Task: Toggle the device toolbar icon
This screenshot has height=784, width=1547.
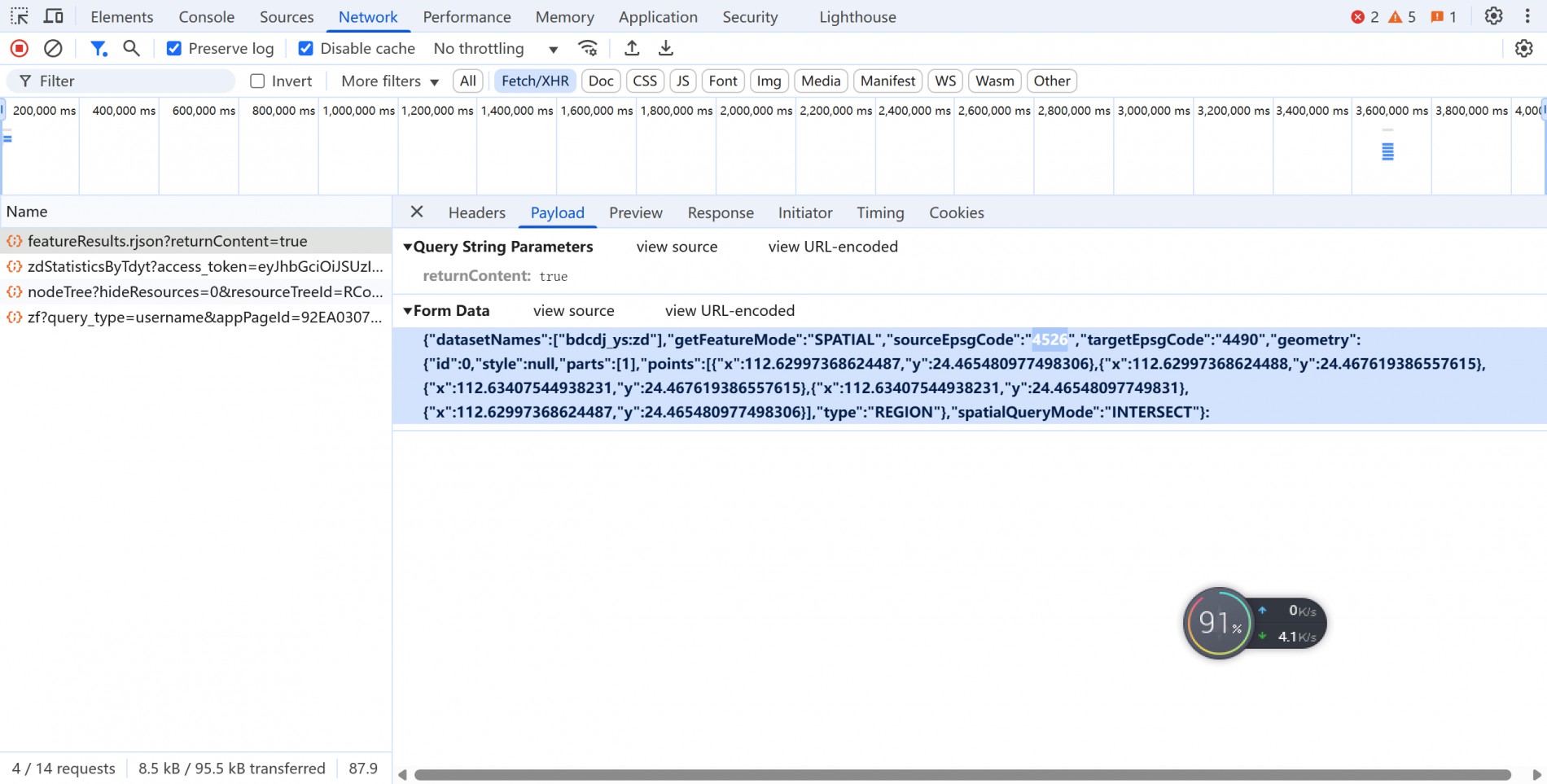Action: pos(54,16)
